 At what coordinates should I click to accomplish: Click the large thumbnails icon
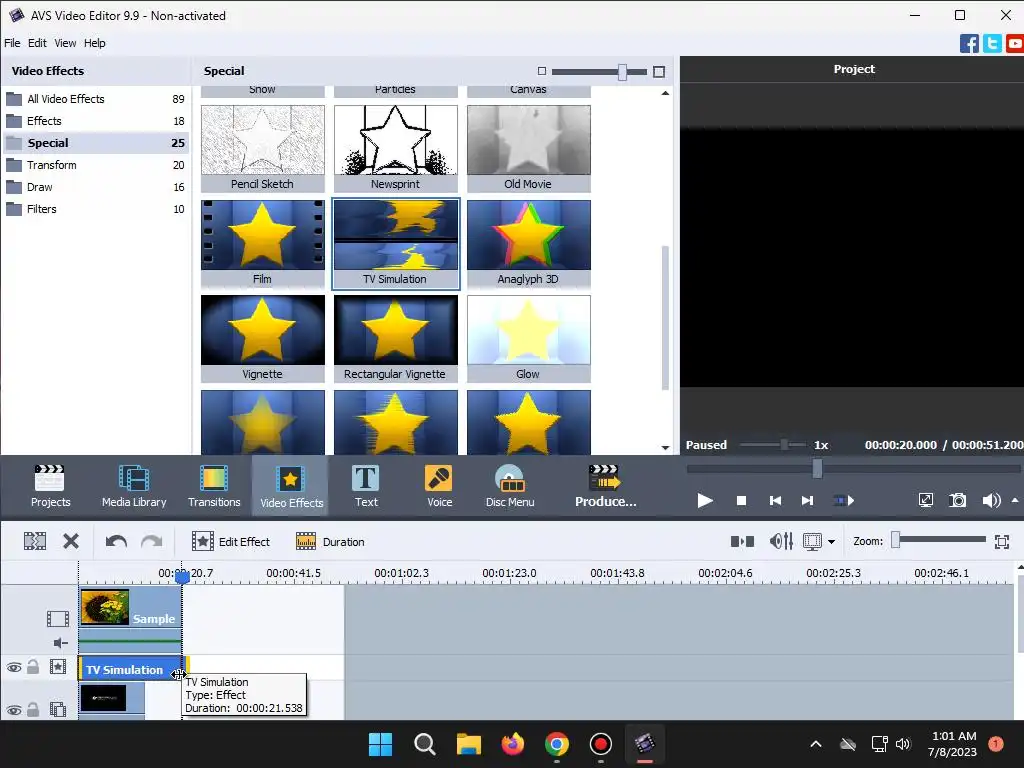pos(659,71)
